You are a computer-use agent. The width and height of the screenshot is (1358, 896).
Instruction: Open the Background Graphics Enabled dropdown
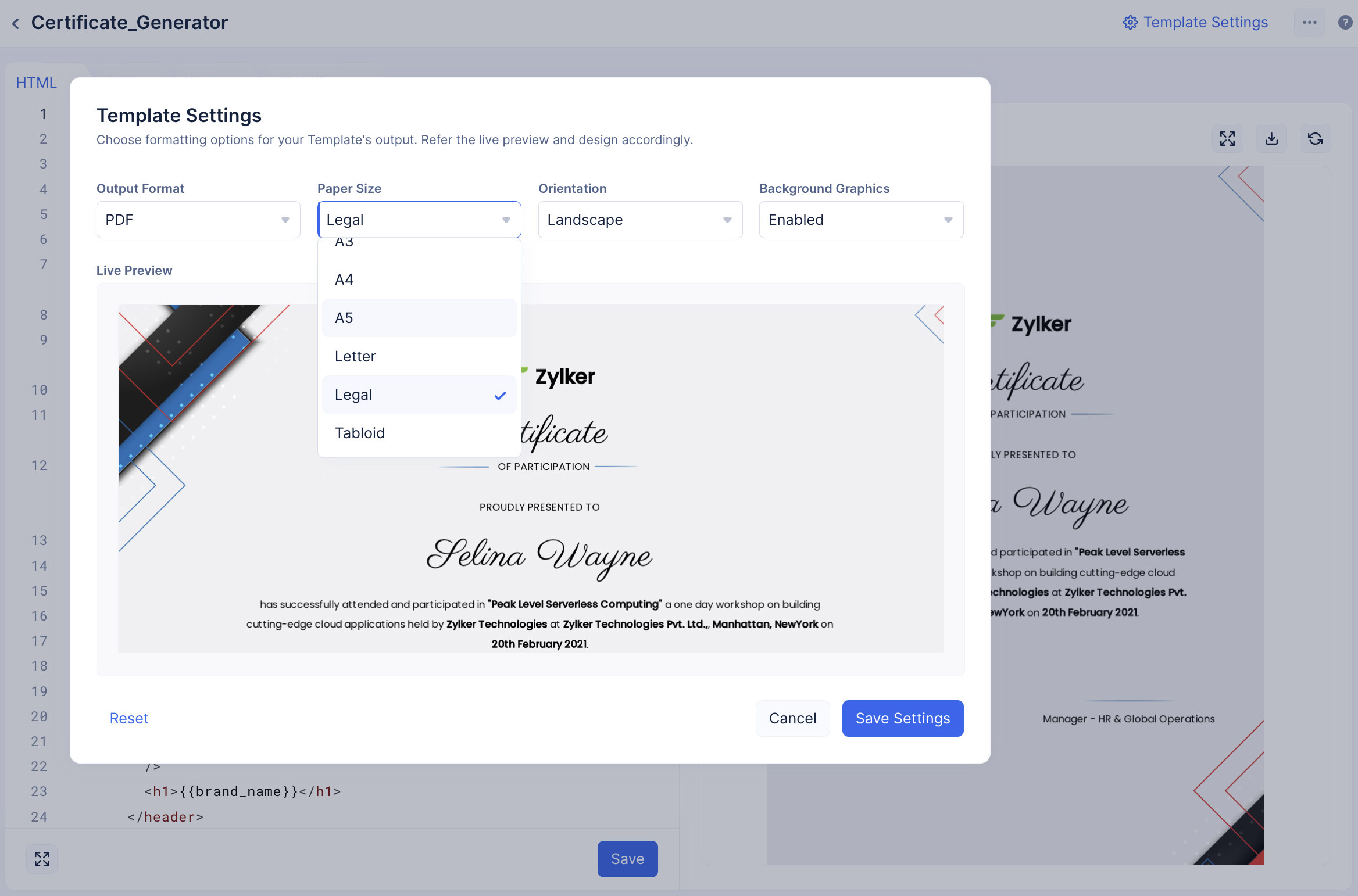(x=861, y=220)
